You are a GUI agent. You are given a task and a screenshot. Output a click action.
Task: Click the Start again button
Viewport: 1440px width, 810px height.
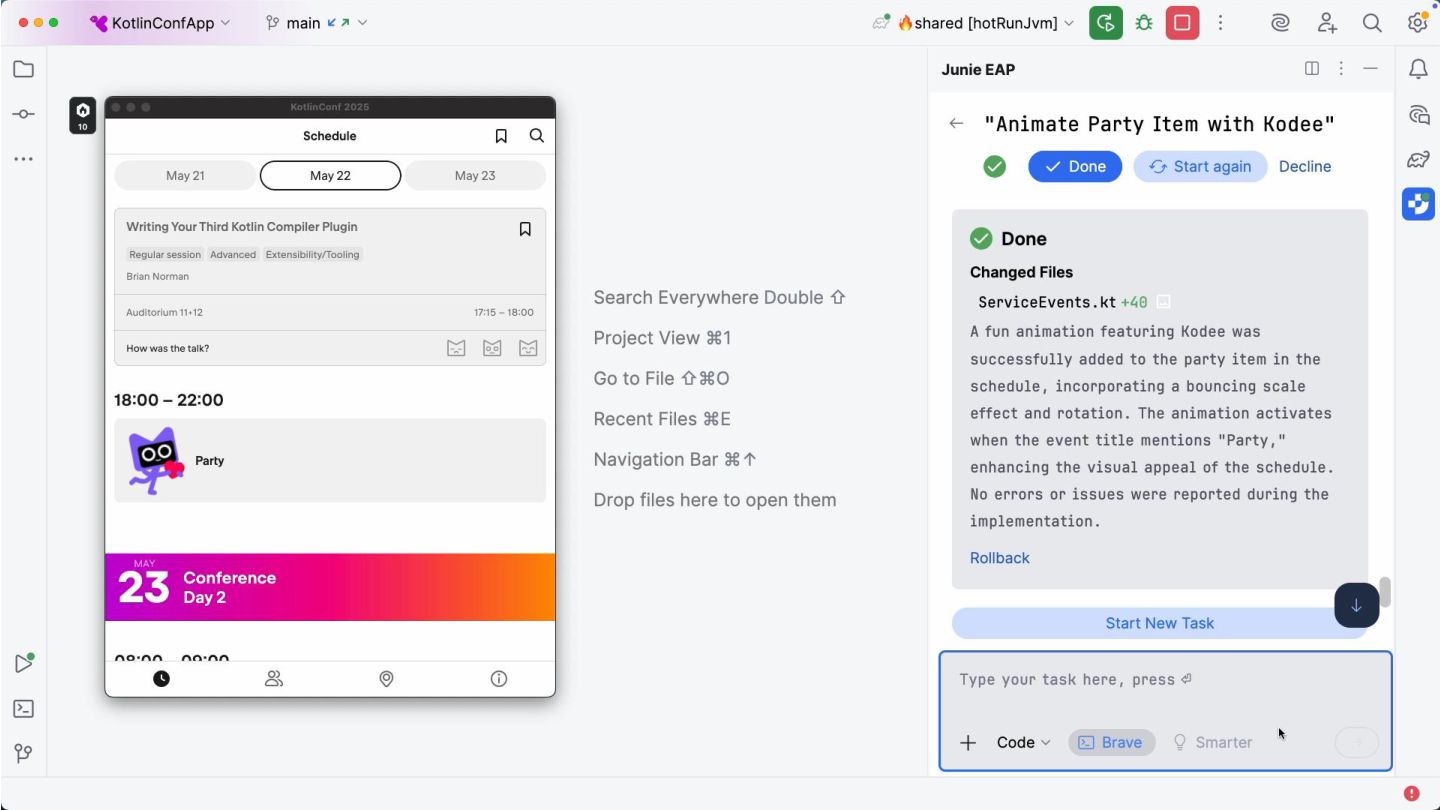[1200, 167]
